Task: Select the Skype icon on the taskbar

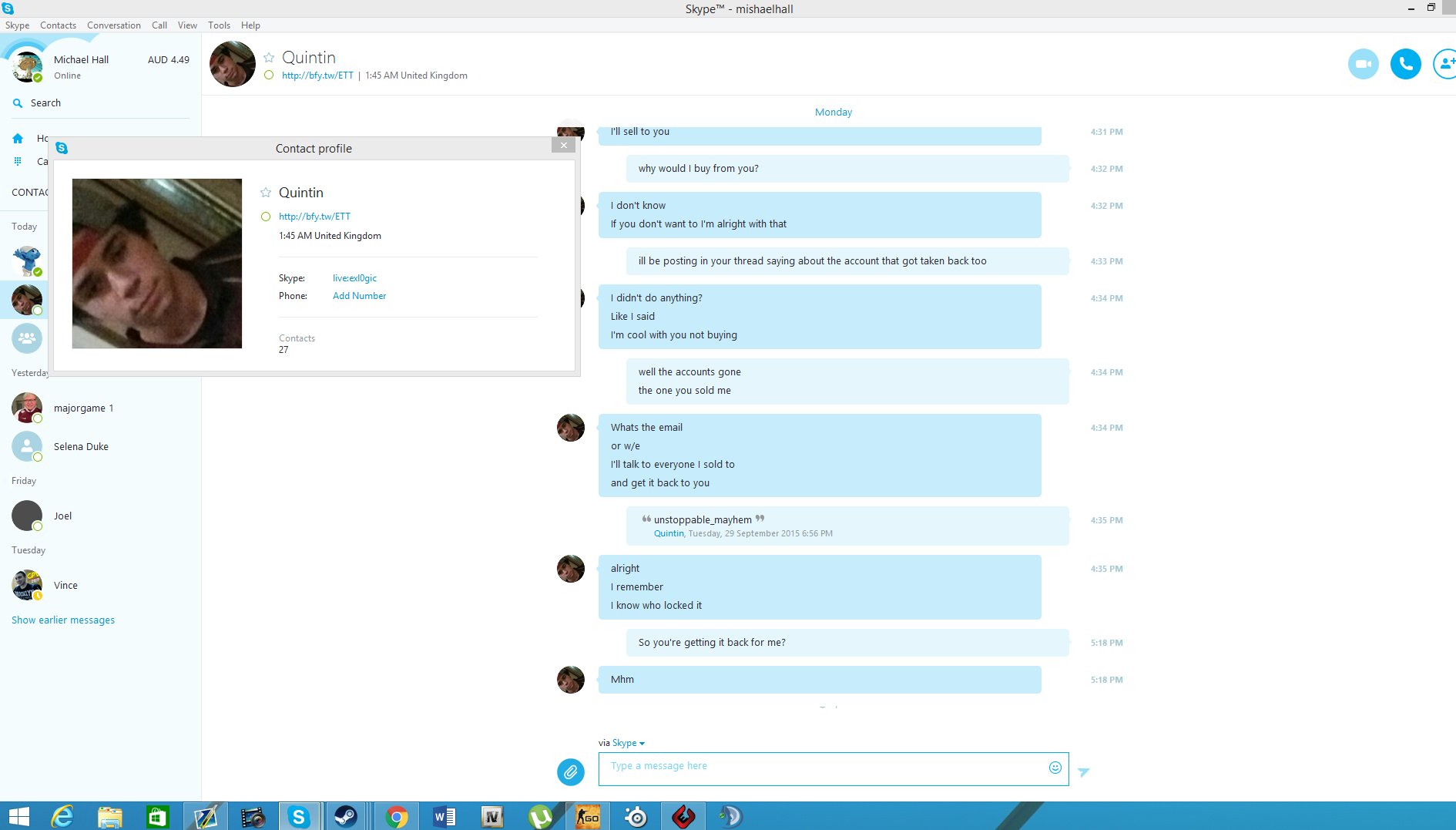Action: (x=298, y=816)
